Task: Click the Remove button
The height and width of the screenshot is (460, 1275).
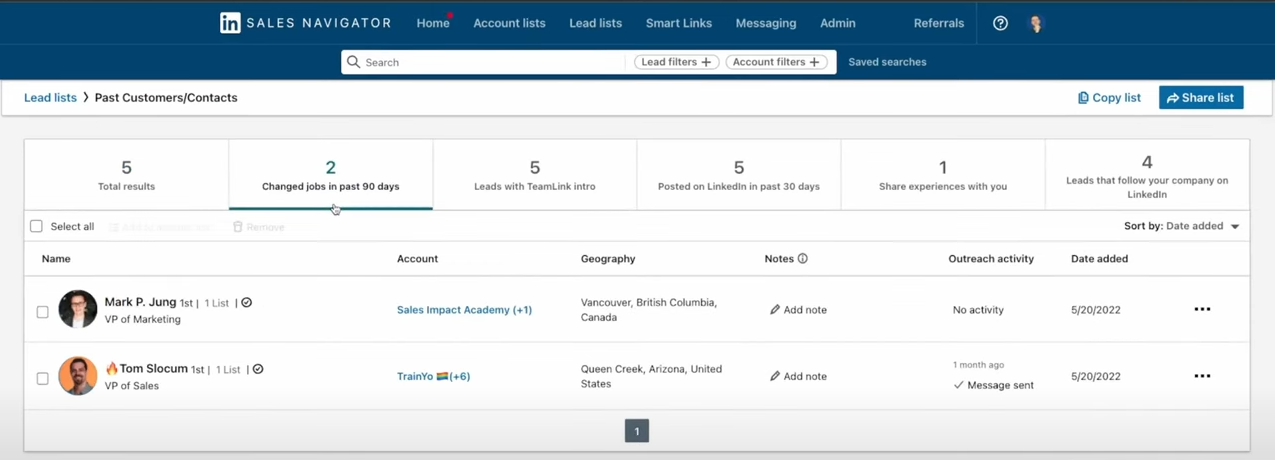Action: coord(258,227)
